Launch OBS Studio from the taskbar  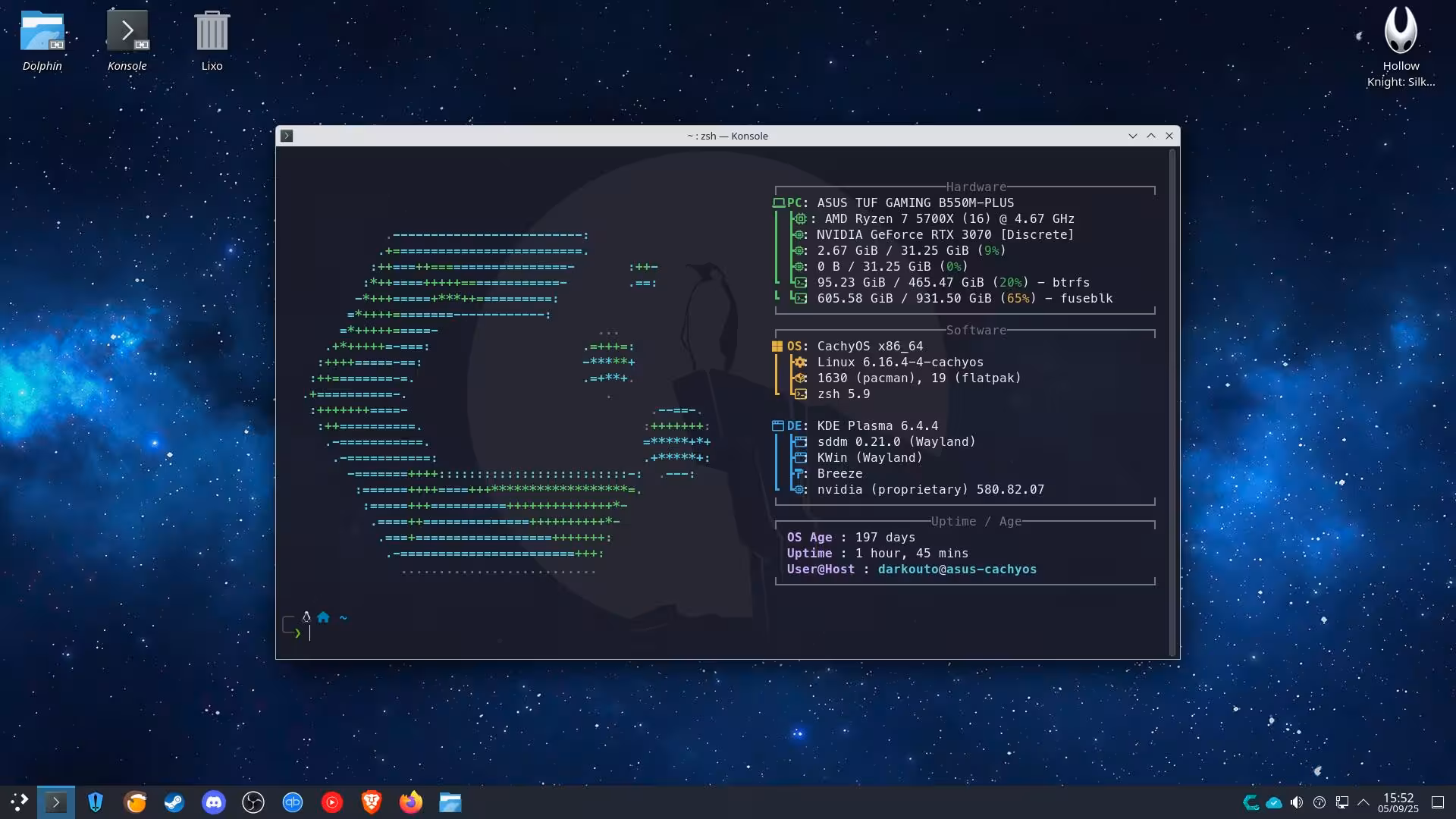click(253, 802)
